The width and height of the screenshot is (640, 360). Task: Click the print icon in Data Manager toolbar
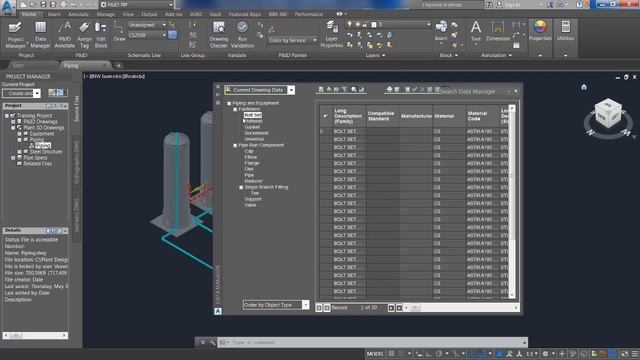pos(389,89)
